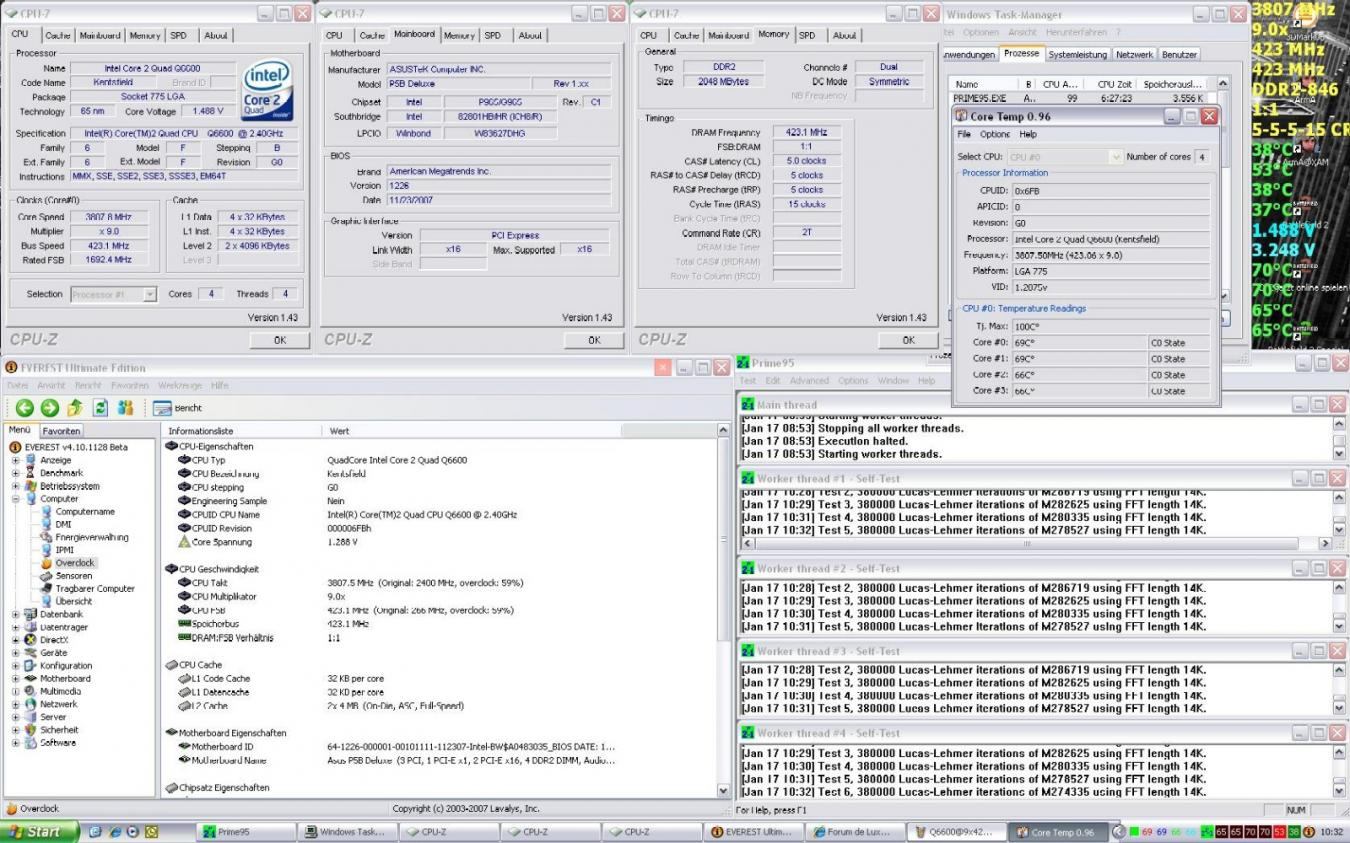Open the File menu in Core Temp
Viewport: 1350px width, 843px height.
964,134
